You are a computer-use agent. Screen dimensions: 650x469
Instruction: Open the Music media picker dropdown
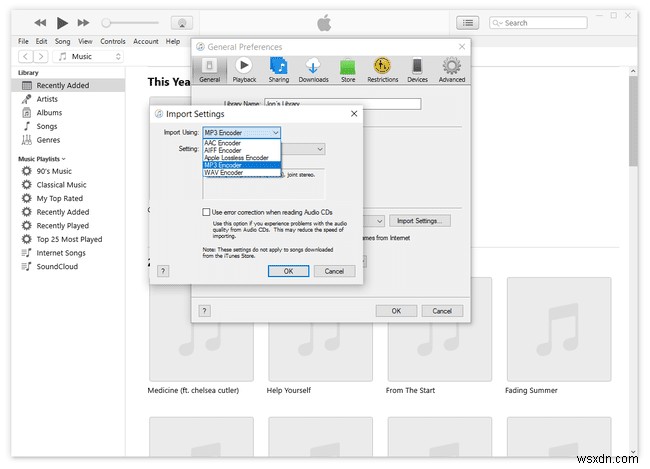pyautogui.click(x=88, y=56)
